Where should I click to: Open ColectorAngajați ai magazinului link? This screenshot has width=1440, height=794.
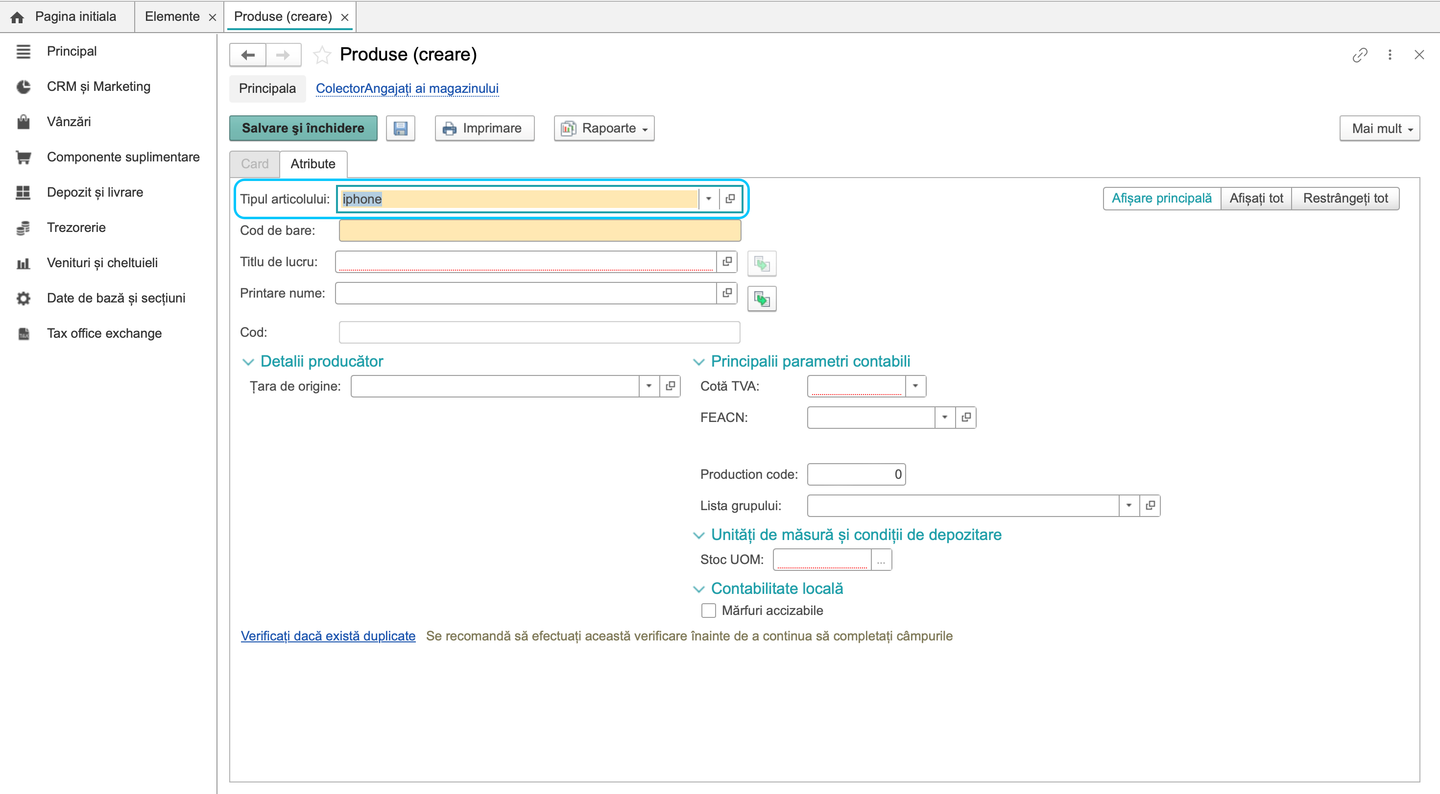tap(407, 89)
